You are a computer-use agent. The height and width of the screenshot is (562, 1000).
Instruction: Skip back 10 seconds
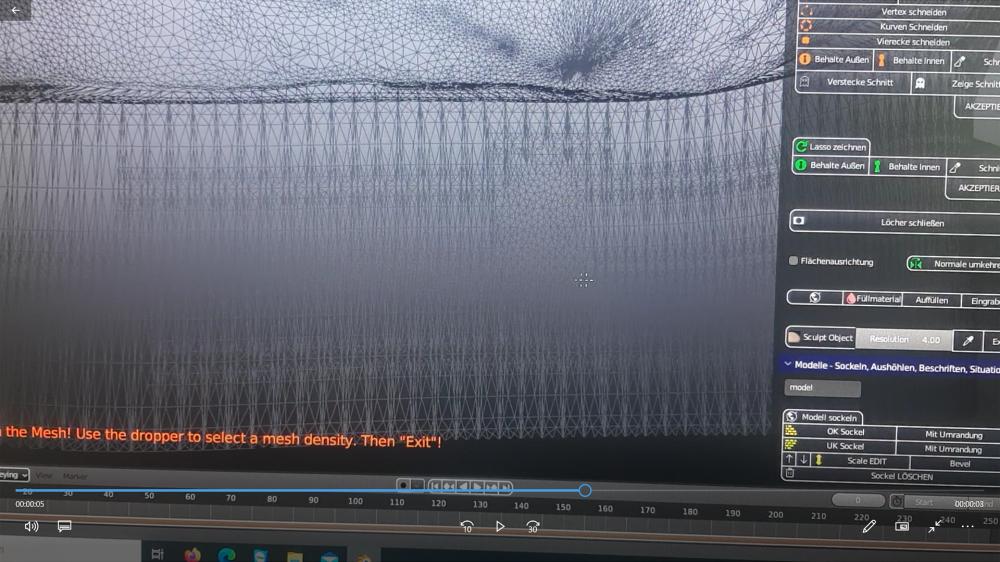point(467,527)
